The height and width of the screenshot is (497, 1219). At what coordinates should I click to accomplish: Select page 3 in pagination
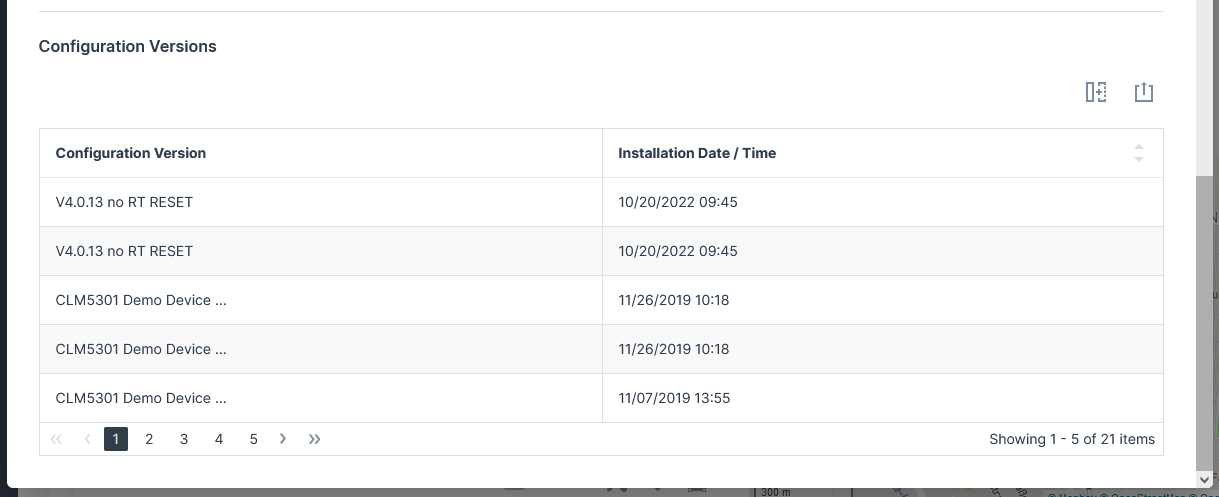[184, 439]
